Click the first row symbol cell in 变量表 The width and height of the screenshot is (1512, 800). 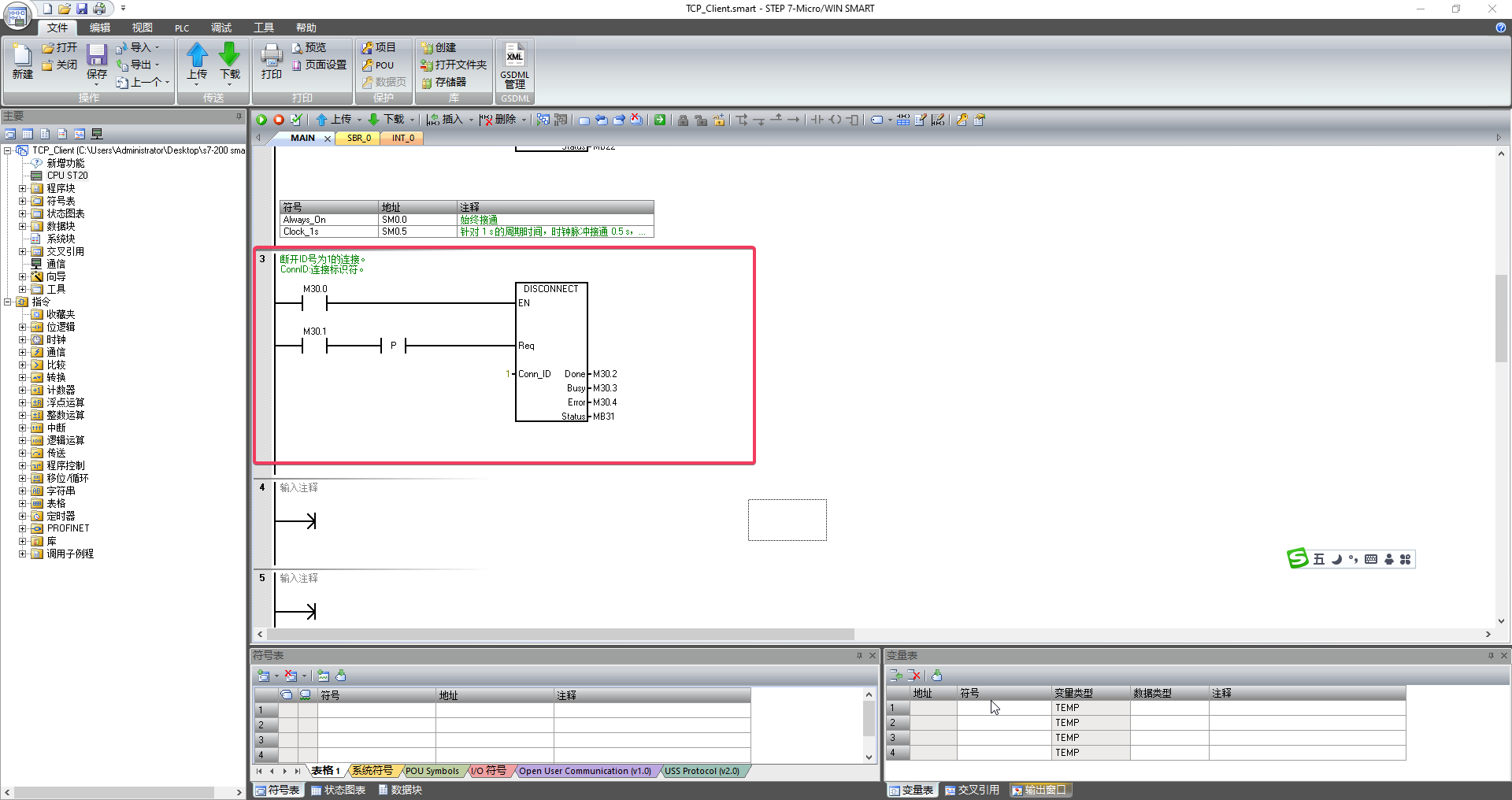tap(1004, 708)
